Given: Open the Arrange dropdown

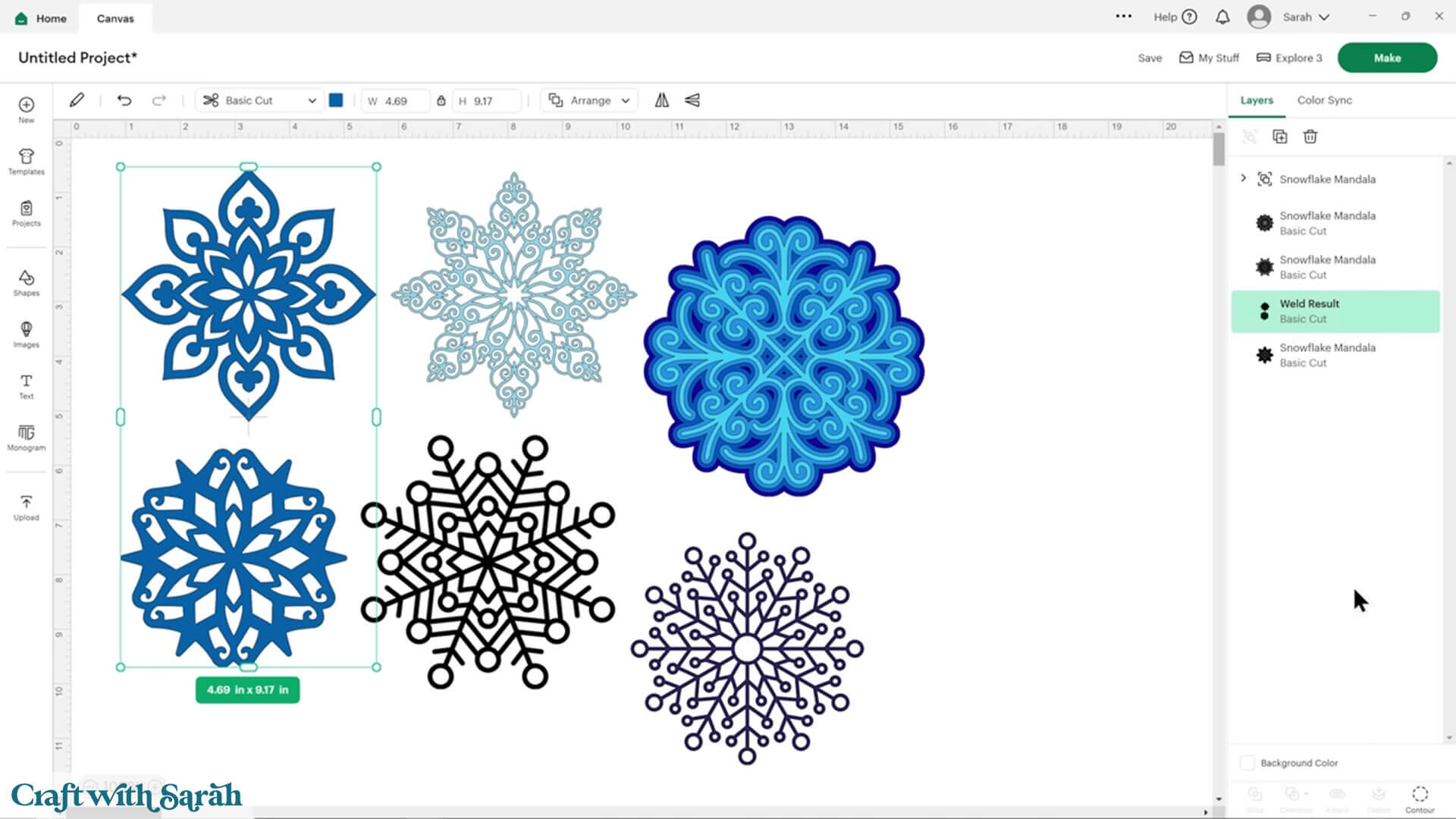Looking at the screenshot, I should [589, 100].
